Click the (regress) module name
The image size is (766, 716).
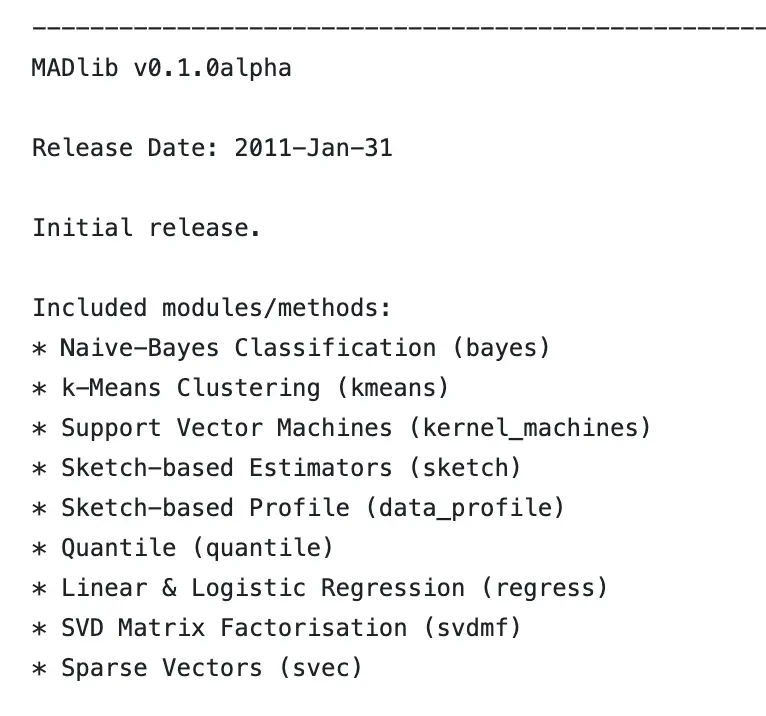pos(545,588)
